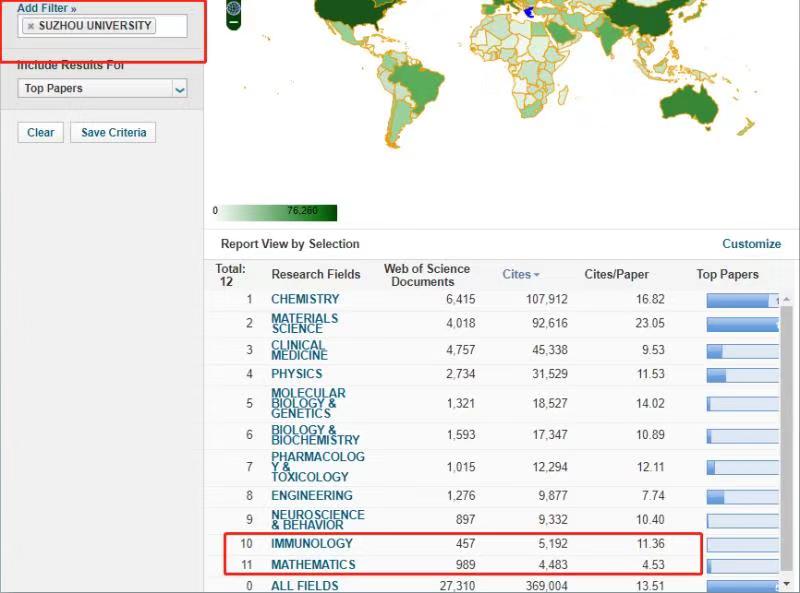Click the results table vertical scrollbar
Screen dimensions: 800x593
786,430
